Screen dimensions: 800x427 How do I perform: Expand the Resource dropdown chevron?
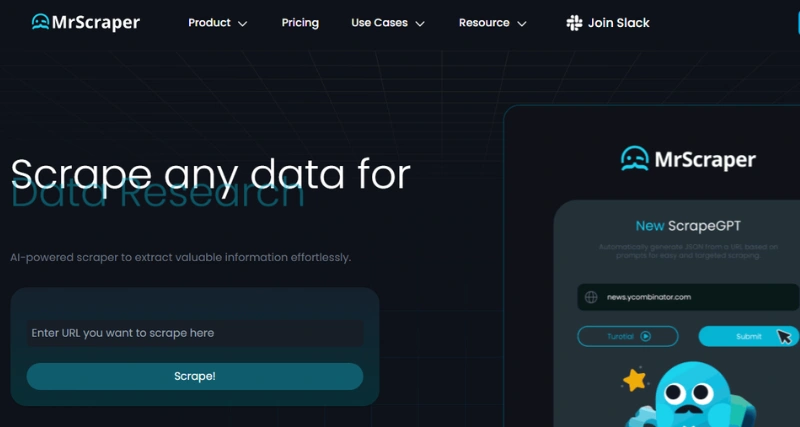[522, 24]
